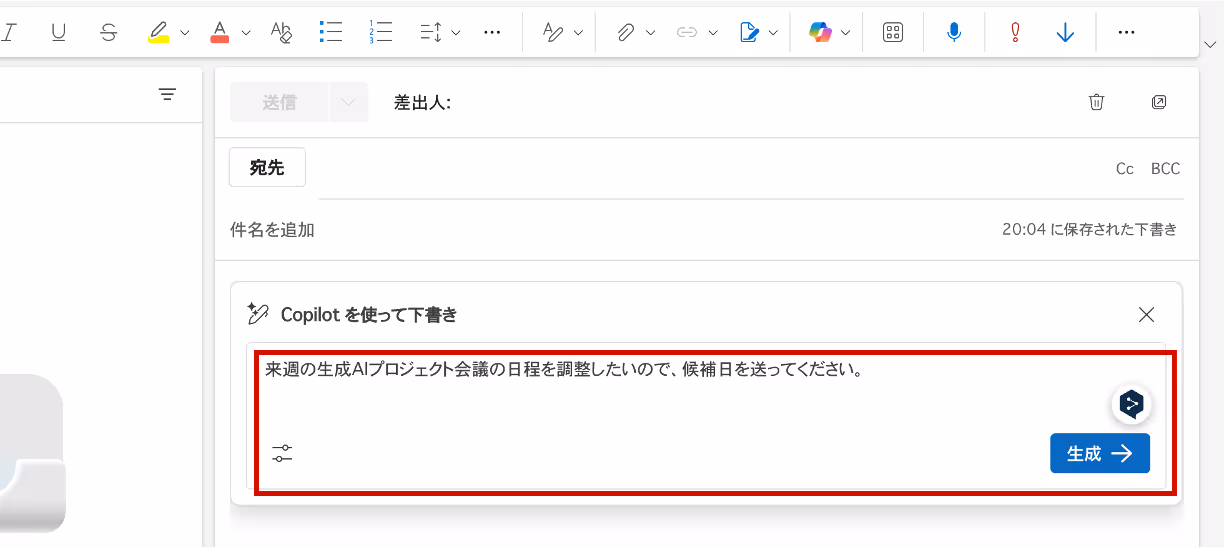Close the Copilot を使って下書き panel
The width and height of the screenshot is (1224, 548).
pyautogui.click(x=1147, y=315)
